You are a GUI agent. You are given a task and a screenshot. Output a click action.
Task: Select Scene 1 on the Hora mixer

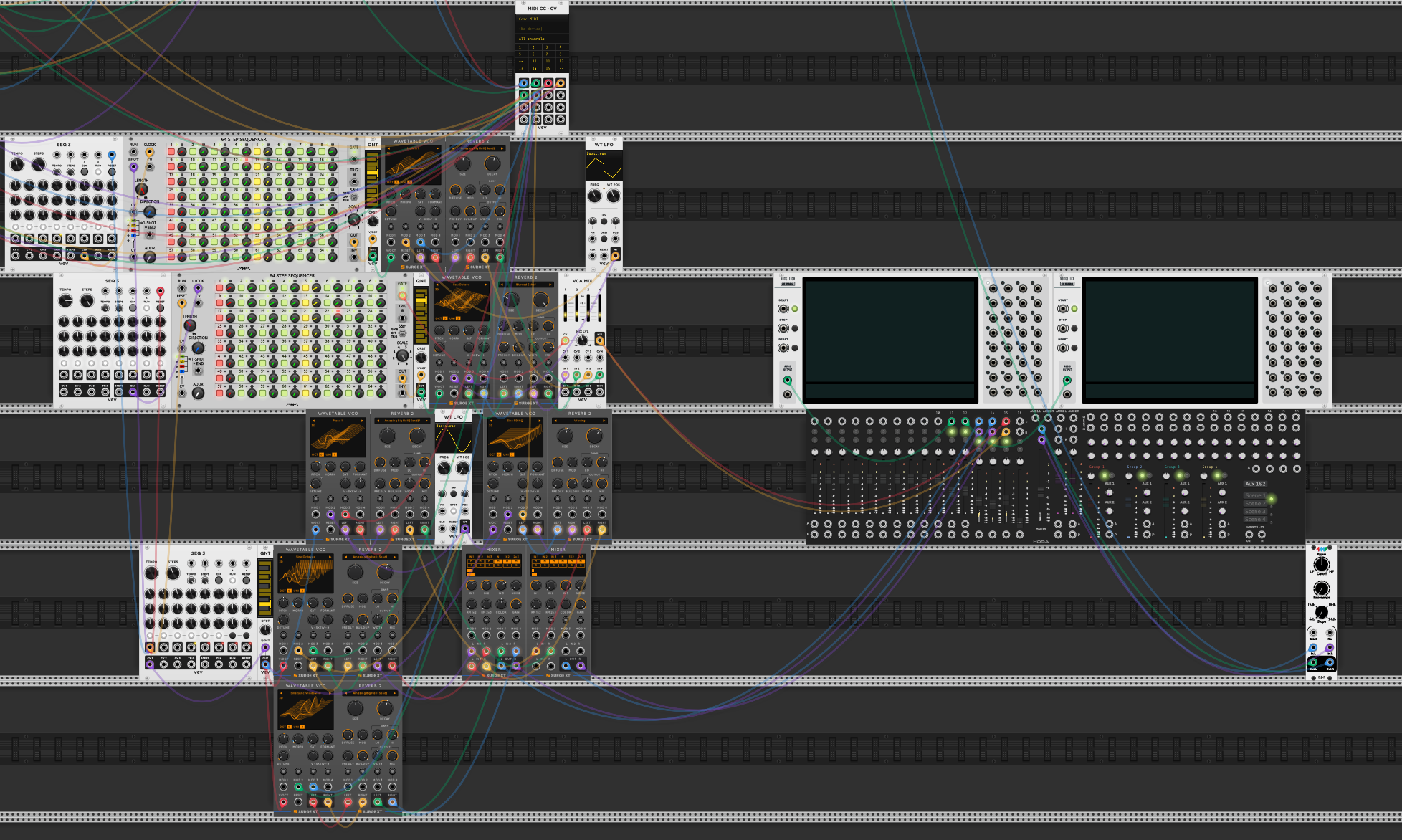point(1255,495)
